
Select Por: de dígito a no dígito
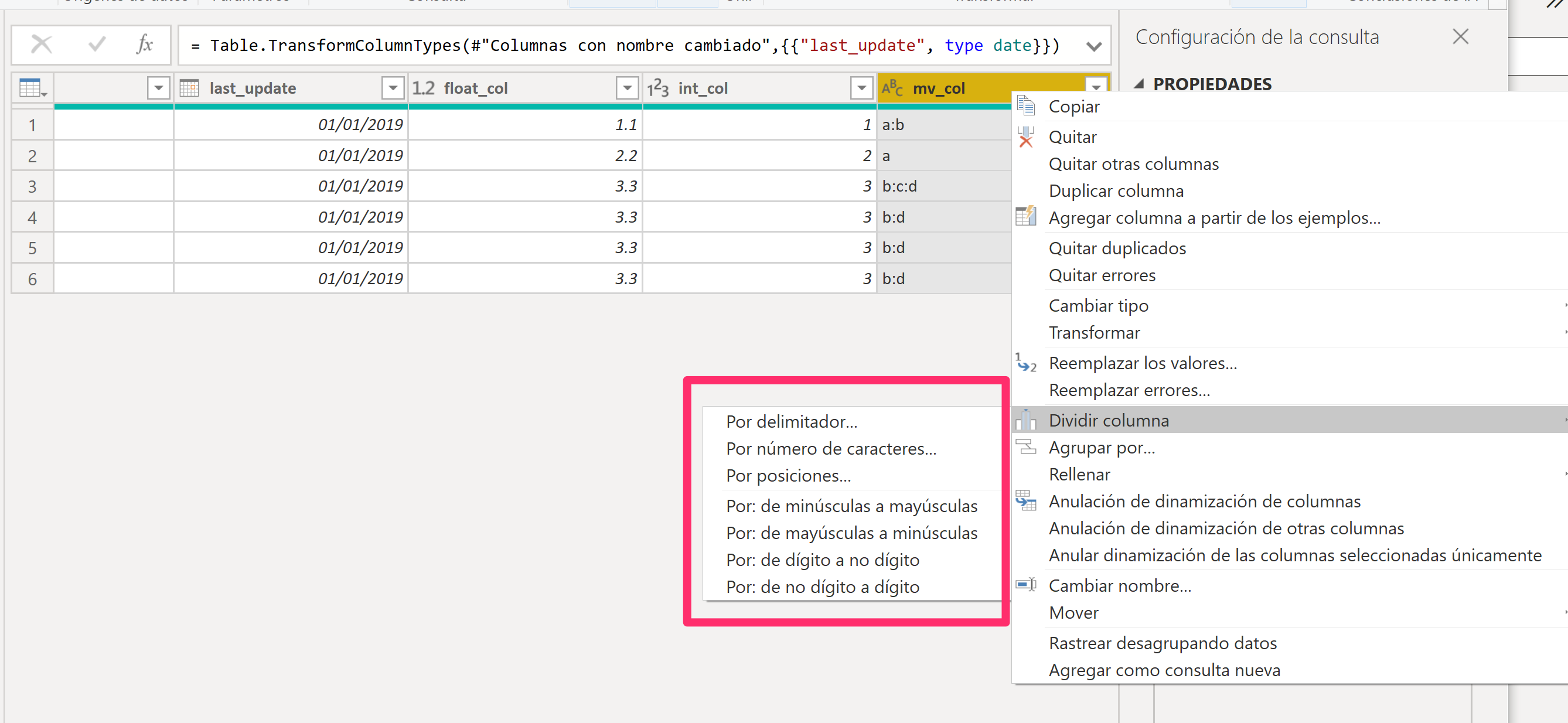point(852,560)
